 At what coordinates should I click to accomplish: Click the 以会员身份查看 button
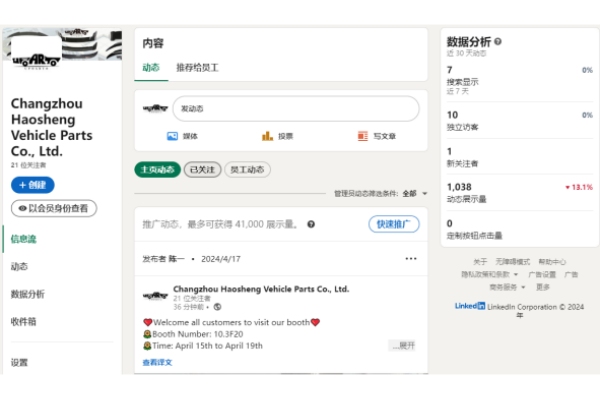click(54, 208)
